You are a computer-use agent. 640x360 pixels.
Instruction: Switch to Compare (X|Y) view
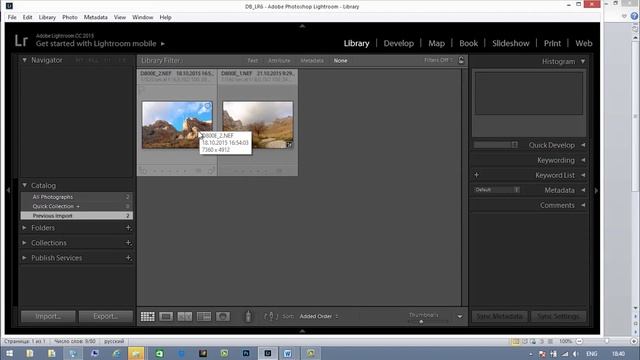[x=185, y=316]
